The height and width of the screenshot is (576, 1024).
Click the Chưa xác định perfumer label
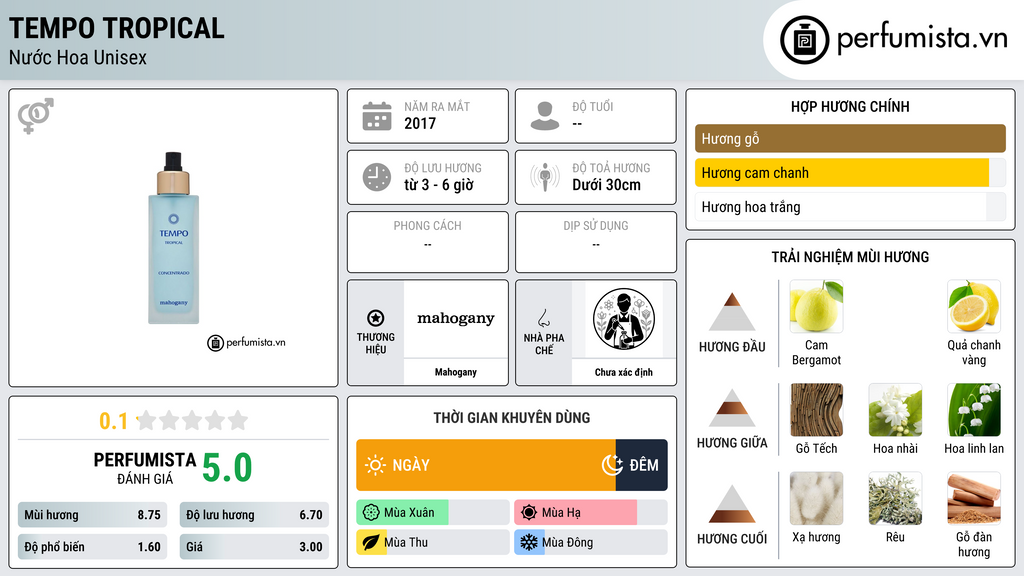624,372
